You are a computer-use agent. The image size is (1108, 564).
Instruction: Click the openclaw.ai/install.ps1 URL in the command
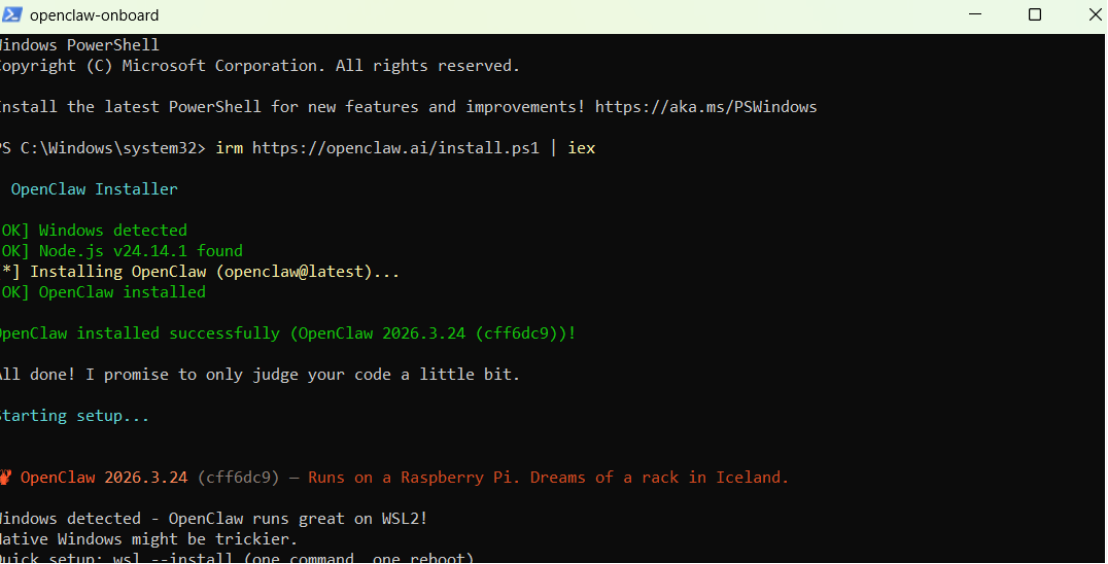pos(395,148)
